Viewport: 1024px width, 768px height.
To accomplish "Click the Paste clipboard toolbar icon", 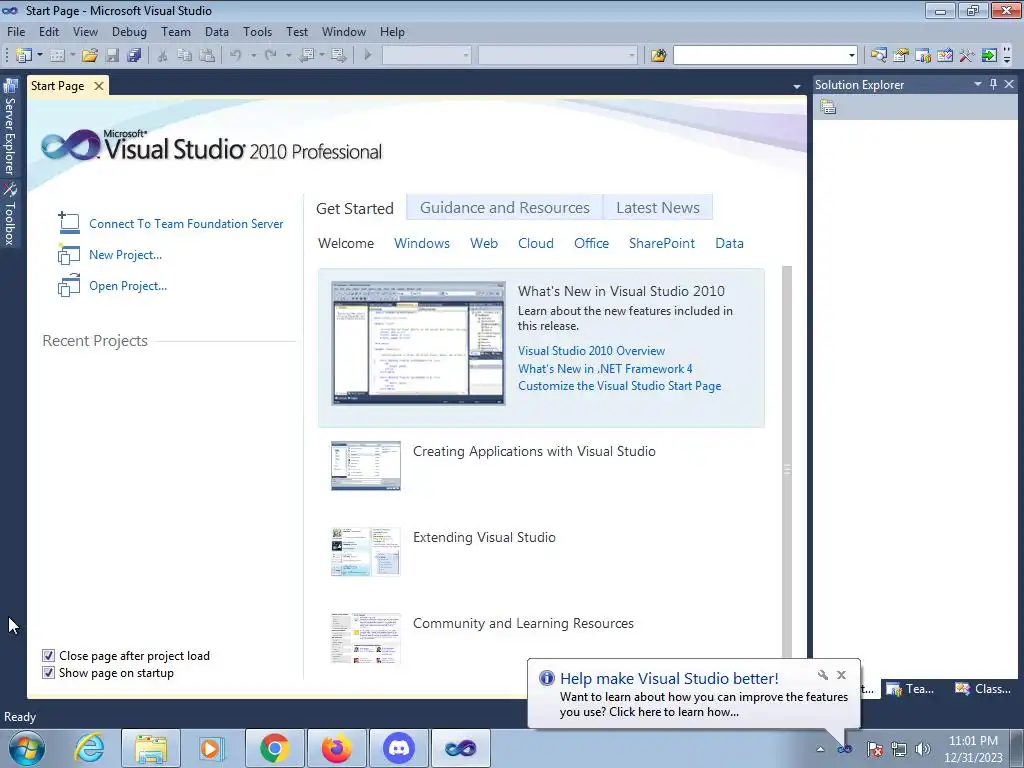I will coord(207,56).
